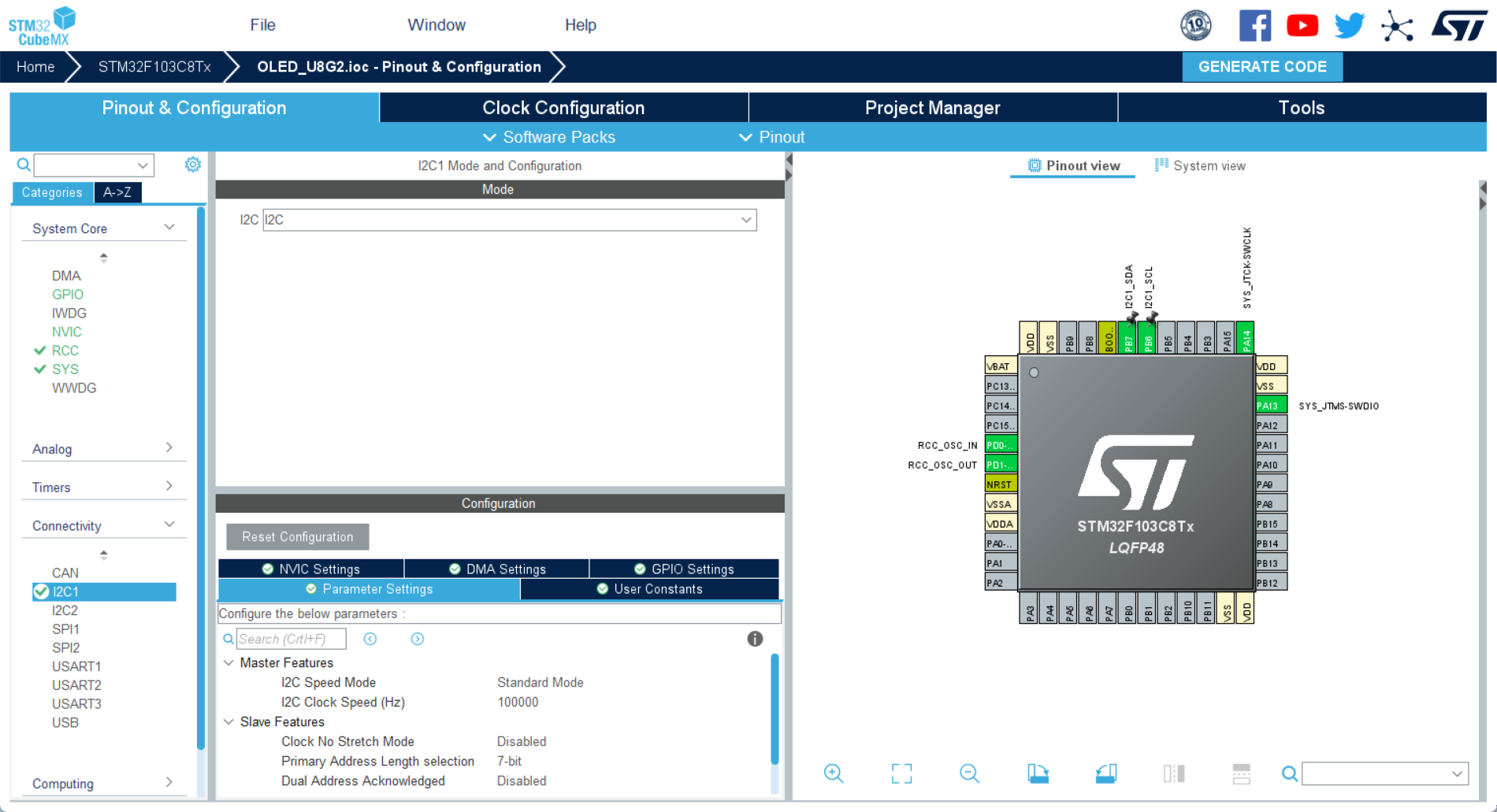The height and width of the screenshot is (812, 1497).
Task: Collapse the Slave Features group
Action: [228, 721]
